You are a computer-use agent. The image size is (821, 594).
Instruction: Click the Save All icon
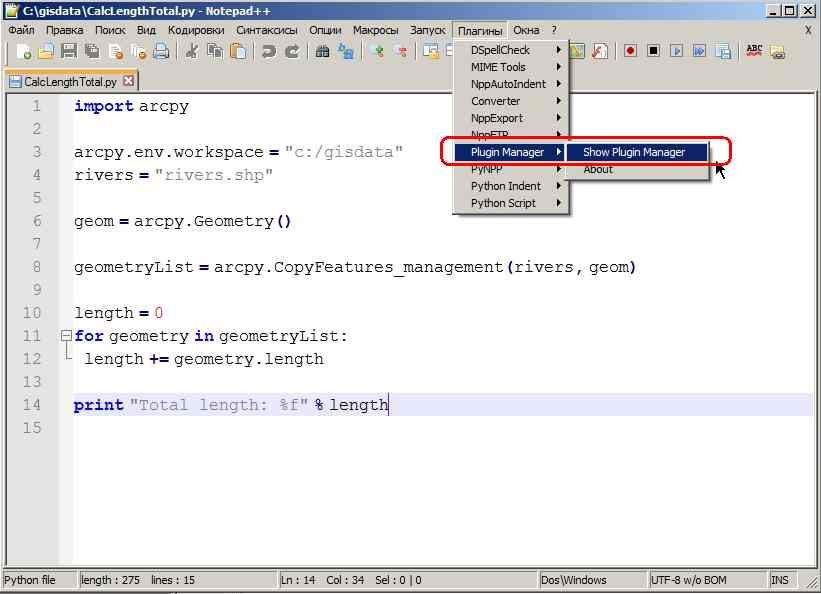coord(93,52)
